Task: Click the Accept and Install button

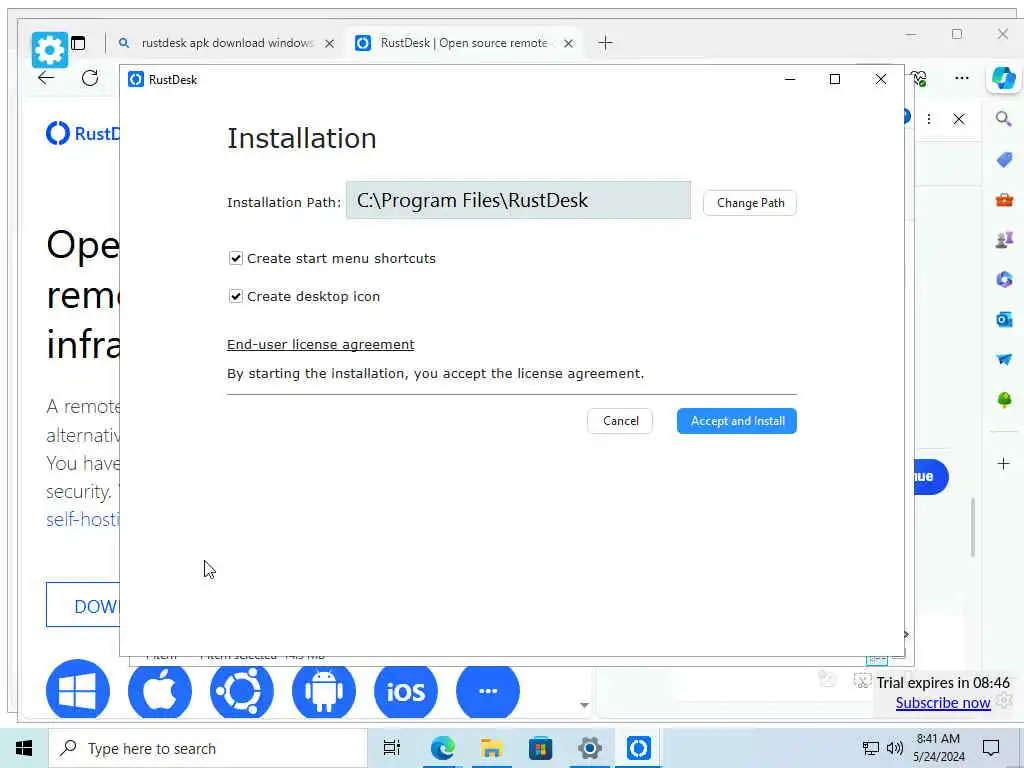Action: click(737, 421)
